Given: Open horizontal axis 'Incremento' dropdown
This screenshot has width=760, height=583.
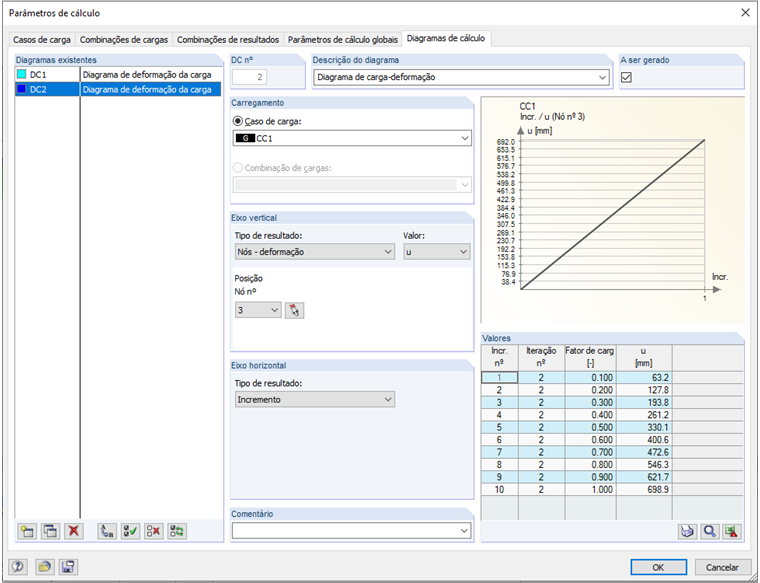Looking at the screenshot, I should [x=315, y=399].
